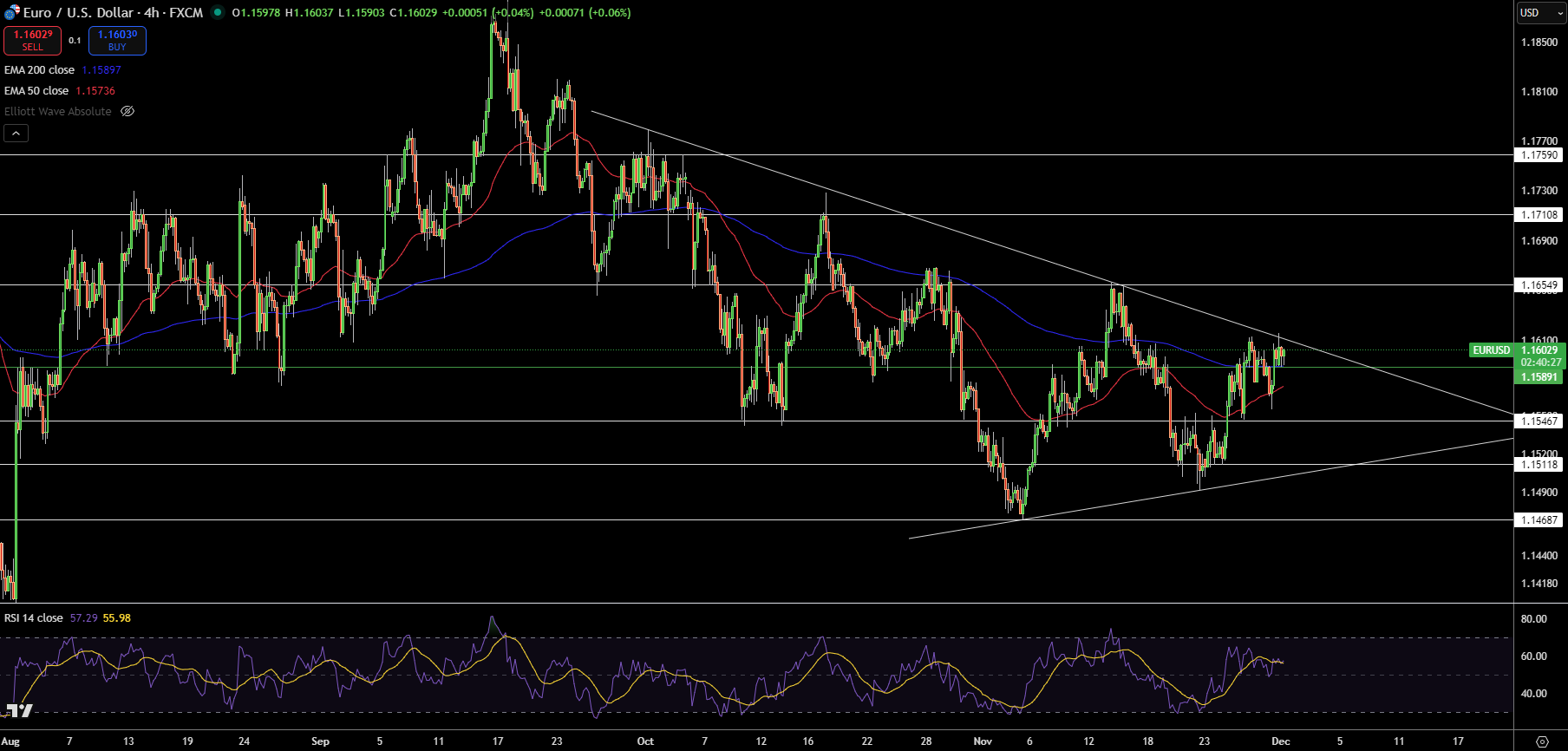
Task: Click the horizontal line label 1.16549
Action: [1539, 284]
